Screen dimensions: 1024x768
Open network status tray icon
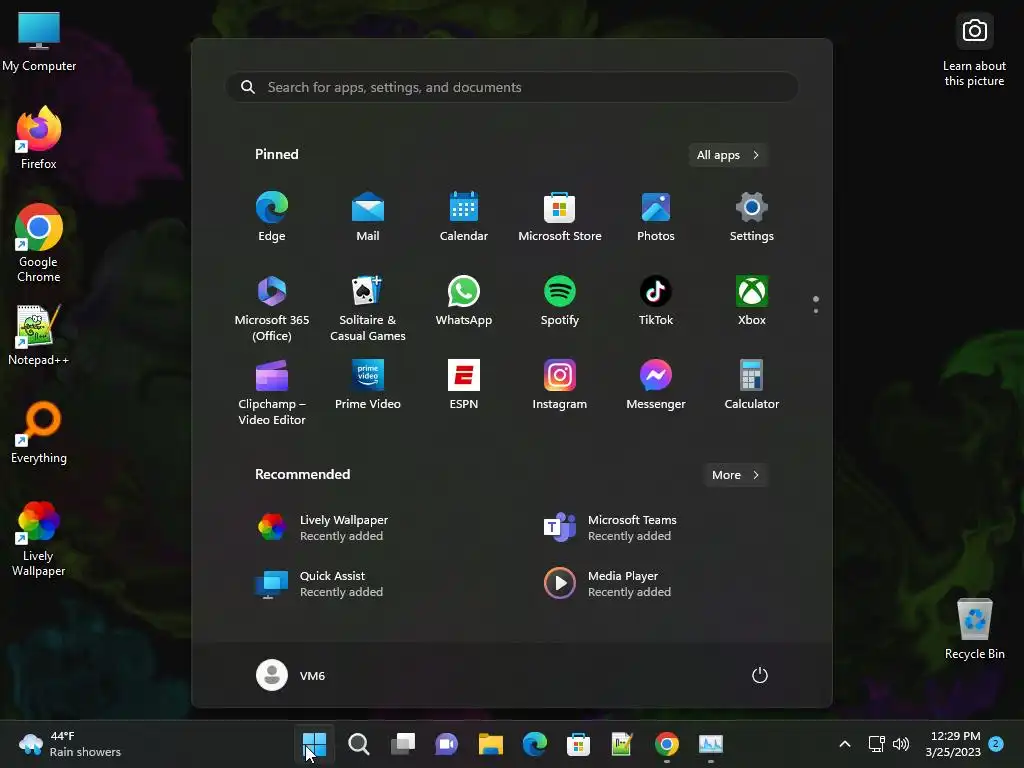pos(876,744)
